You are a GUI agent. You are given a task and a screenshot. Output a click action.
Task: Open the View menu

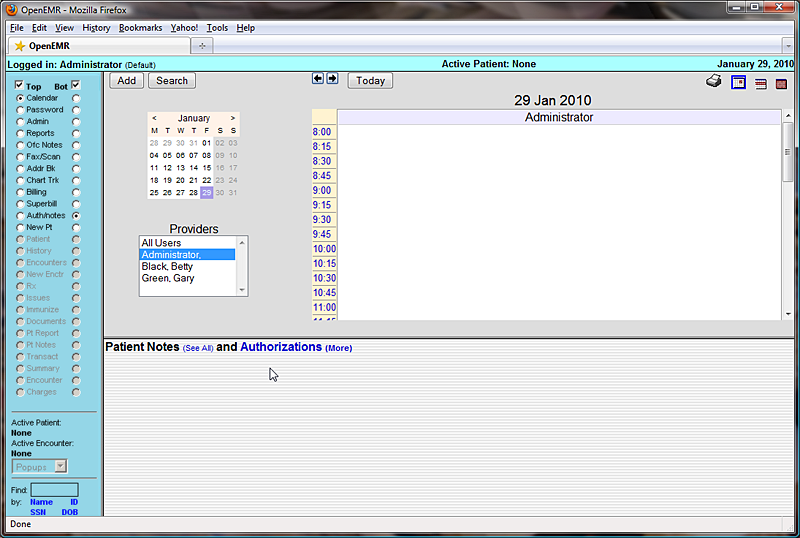coord(64,28)
